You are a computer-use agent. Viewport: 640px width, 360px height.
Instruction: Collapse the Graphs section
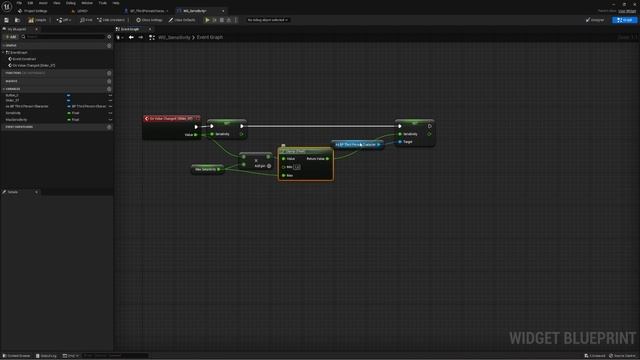click(4, 46)
